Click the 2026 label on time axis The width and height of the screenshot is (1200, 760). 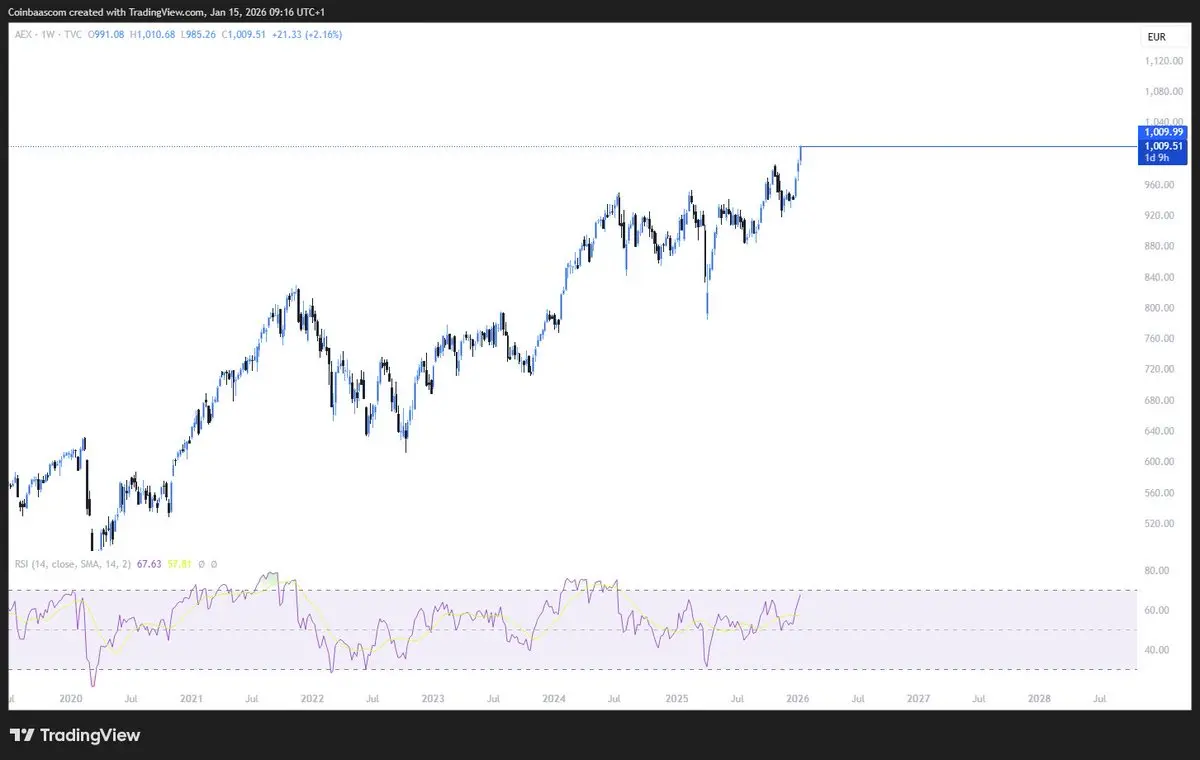coord(797,697)
